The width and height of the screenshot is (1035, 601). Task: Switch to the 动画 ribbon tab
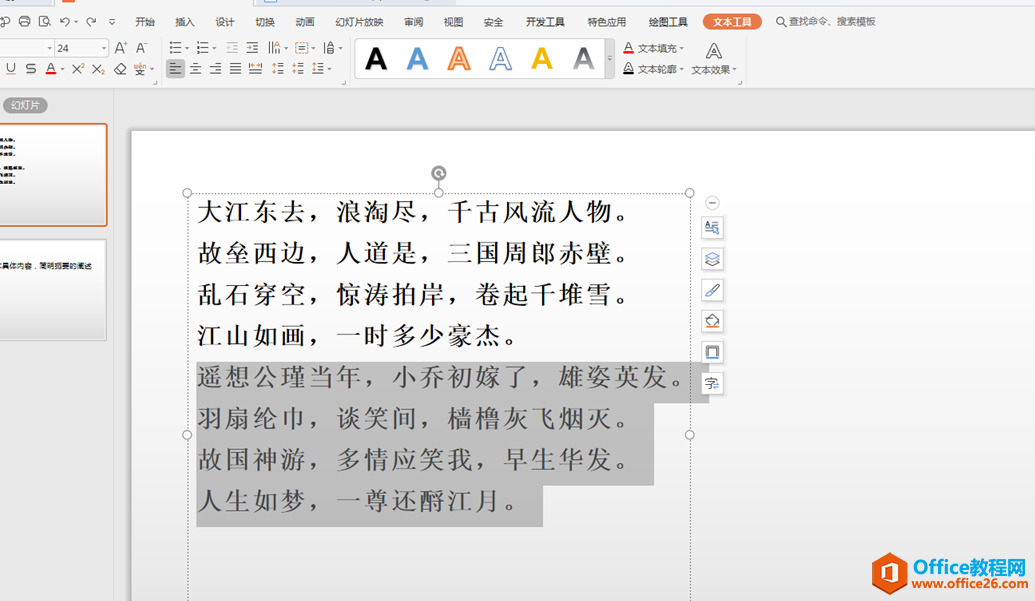coord(305,21)
